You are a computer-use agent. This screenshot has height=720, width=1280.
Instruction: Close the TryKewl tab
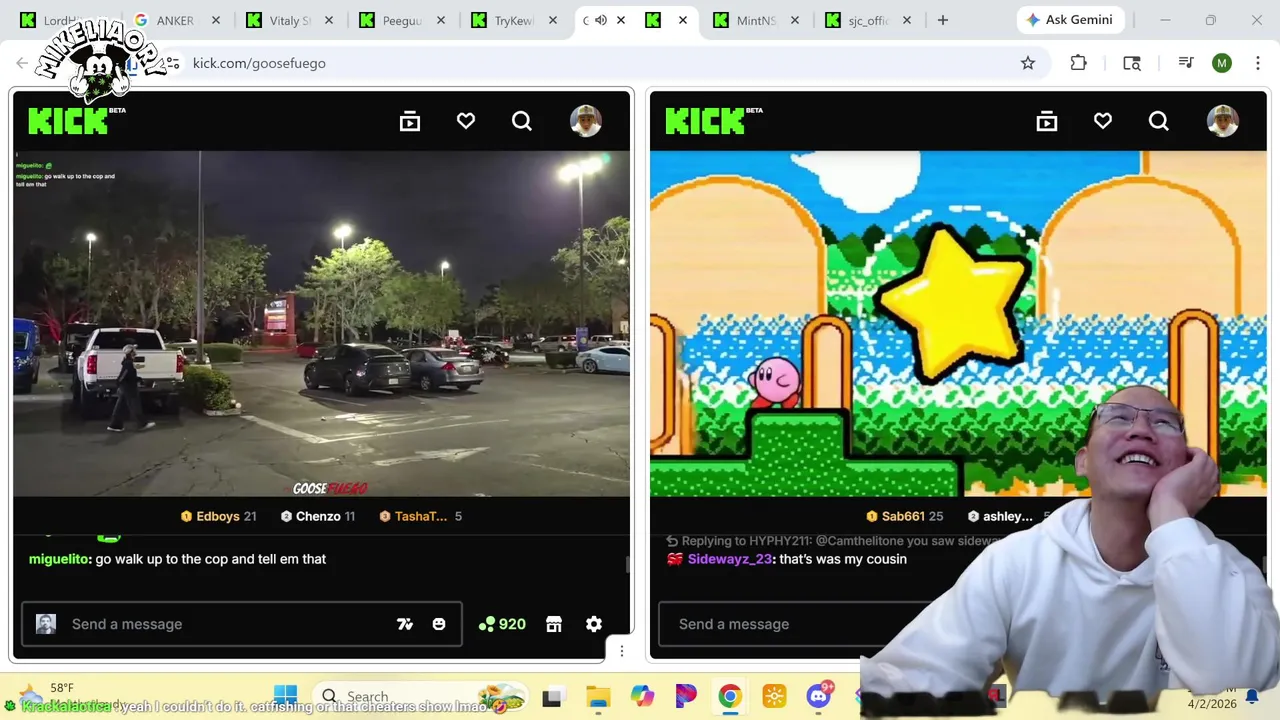(x=553, y=20)
